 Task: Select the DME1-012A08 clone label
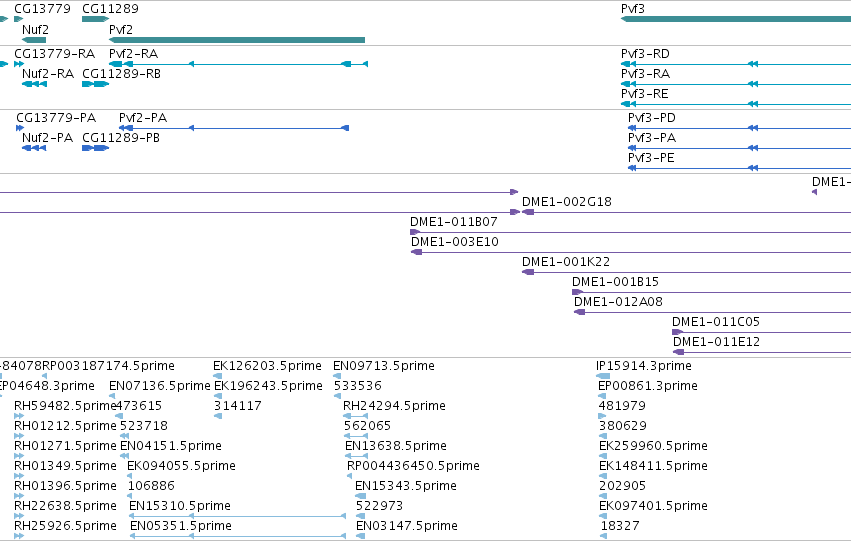click(619, 302)
